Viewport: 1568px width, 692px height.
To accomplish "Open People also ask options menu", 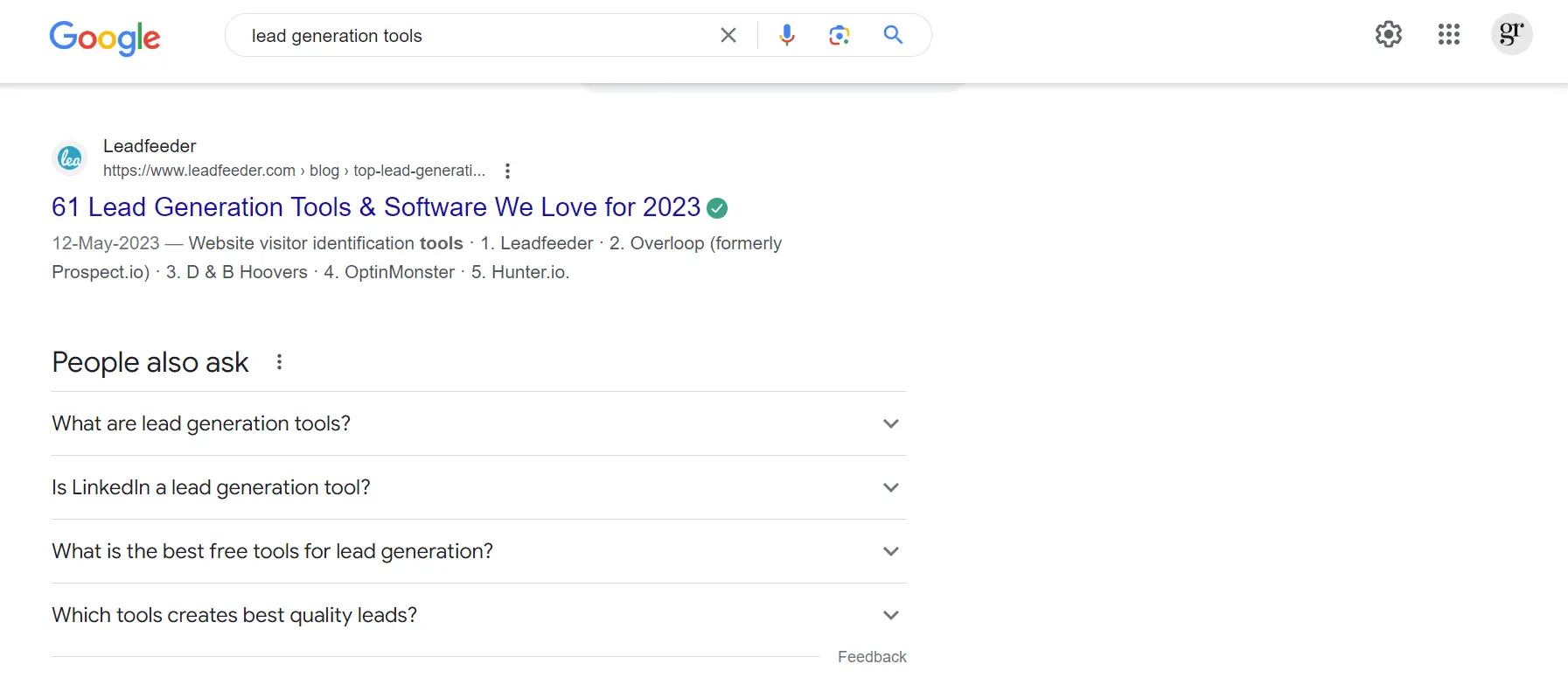I will (279, 362).
